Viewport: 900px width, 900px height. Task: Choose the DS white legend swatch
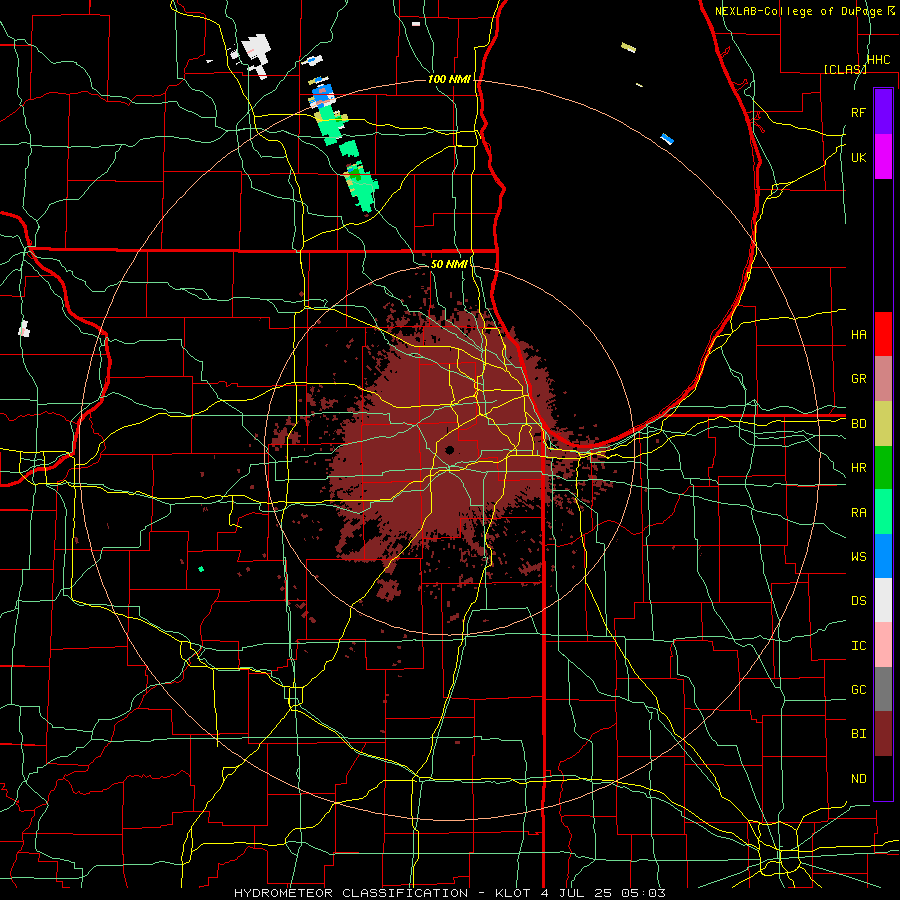[883, 600]
